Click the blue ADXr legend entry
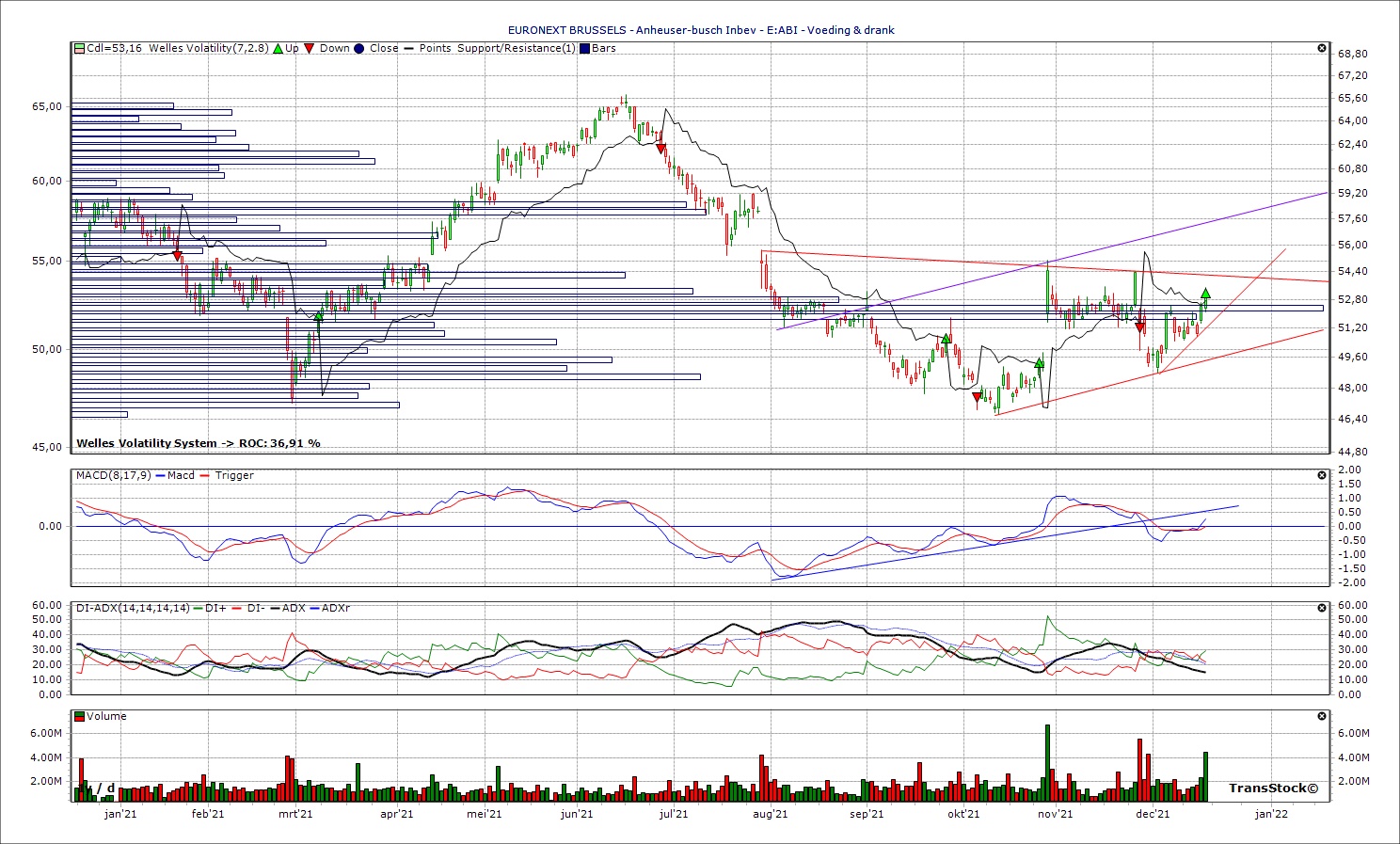1400x844 pixels. 329,608
